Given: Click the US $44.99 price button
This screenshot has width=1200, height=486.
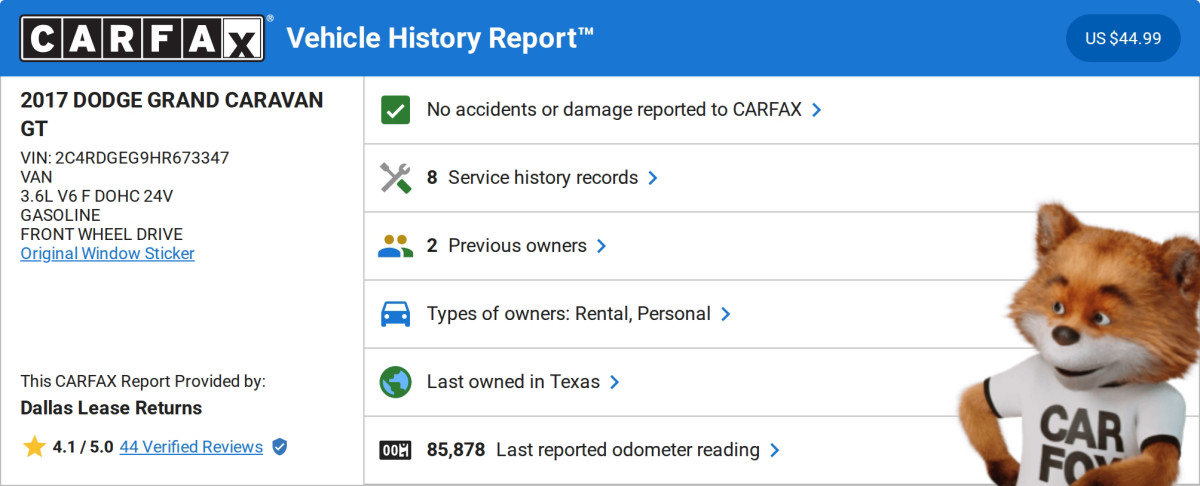Looking at the screenshot, I should tap(1123, 39).
